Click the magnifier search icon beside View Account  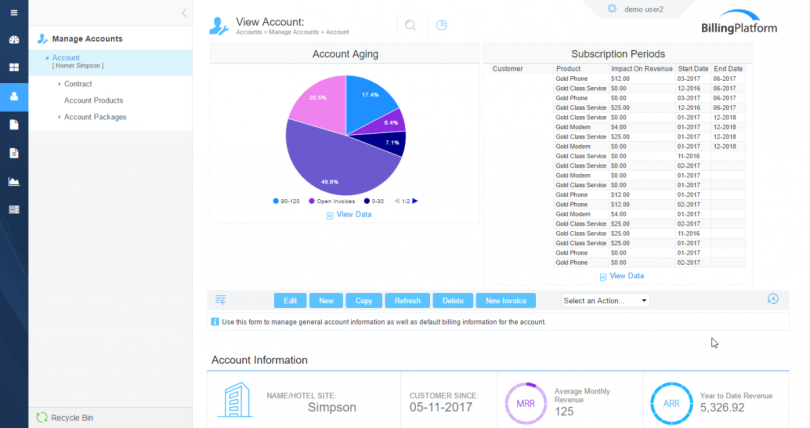coord(410,26)
